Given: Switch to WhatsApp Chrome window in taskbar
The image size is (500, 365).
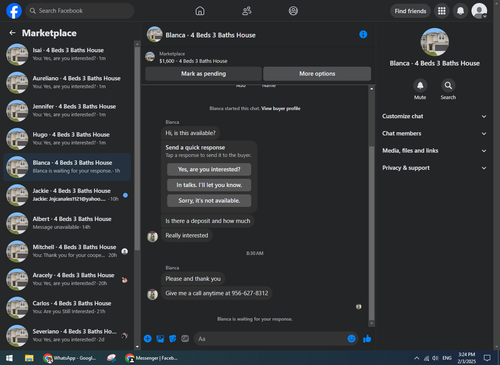Looking at the screenshot, I should point(70,358).
